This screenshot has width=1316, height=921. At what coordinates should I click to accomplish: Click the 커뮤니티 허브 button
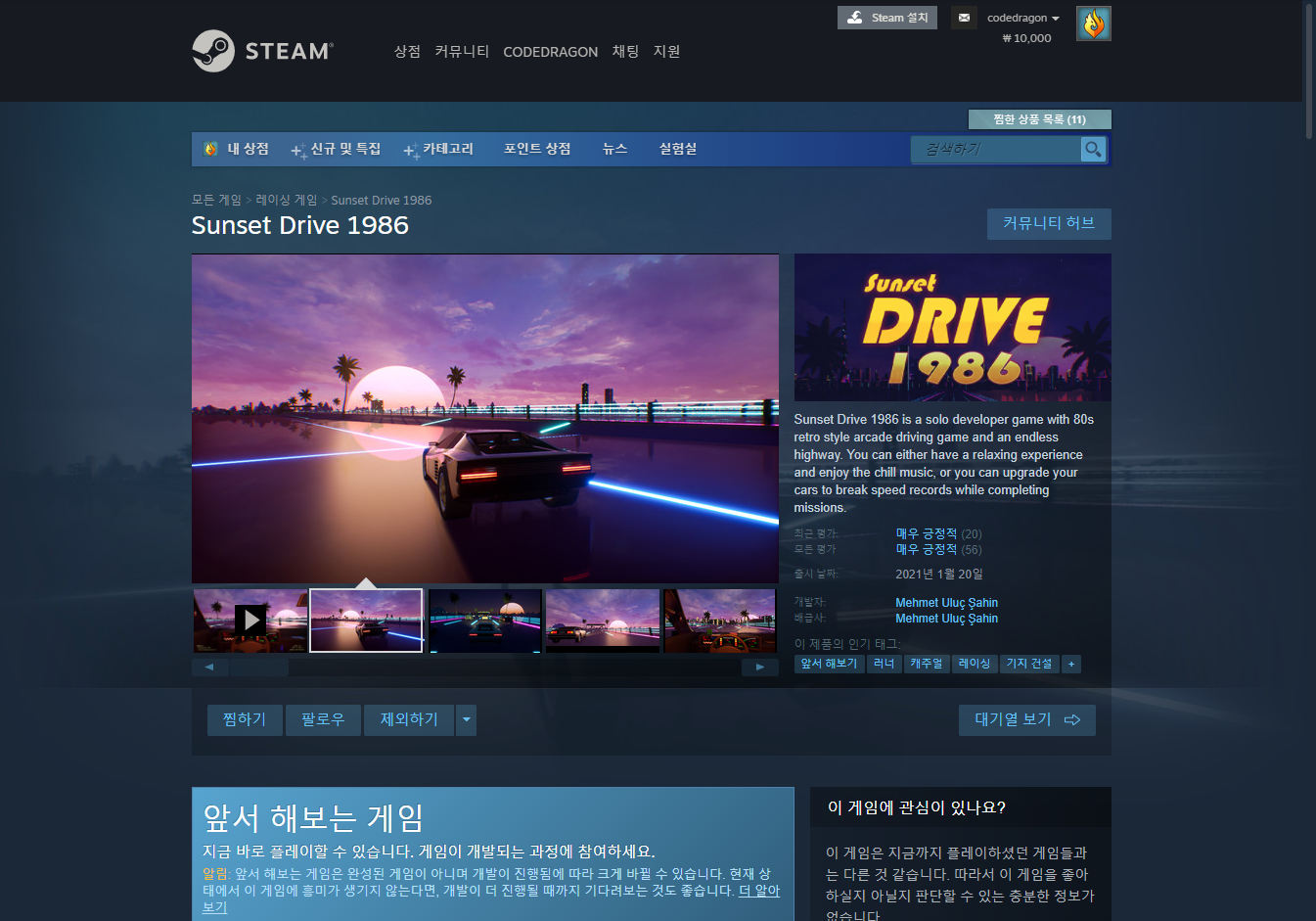1049,223
